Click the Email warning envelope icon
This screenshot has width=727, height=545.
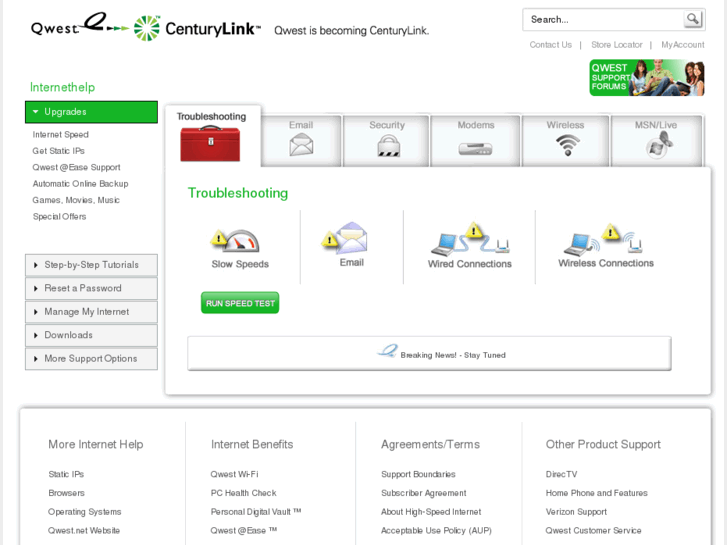[x=344, y=237]
